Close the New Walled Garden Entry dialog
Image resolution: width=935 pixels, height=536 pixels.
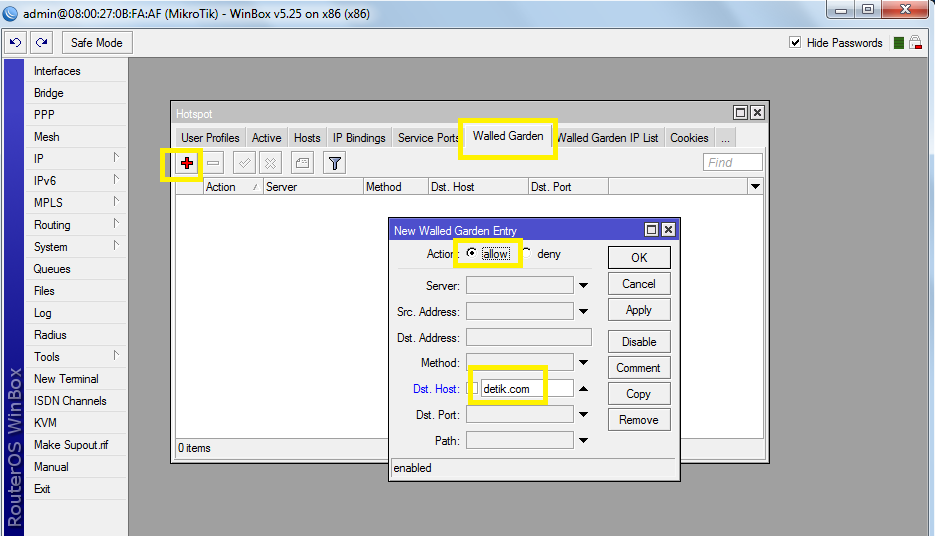point(669,230)
